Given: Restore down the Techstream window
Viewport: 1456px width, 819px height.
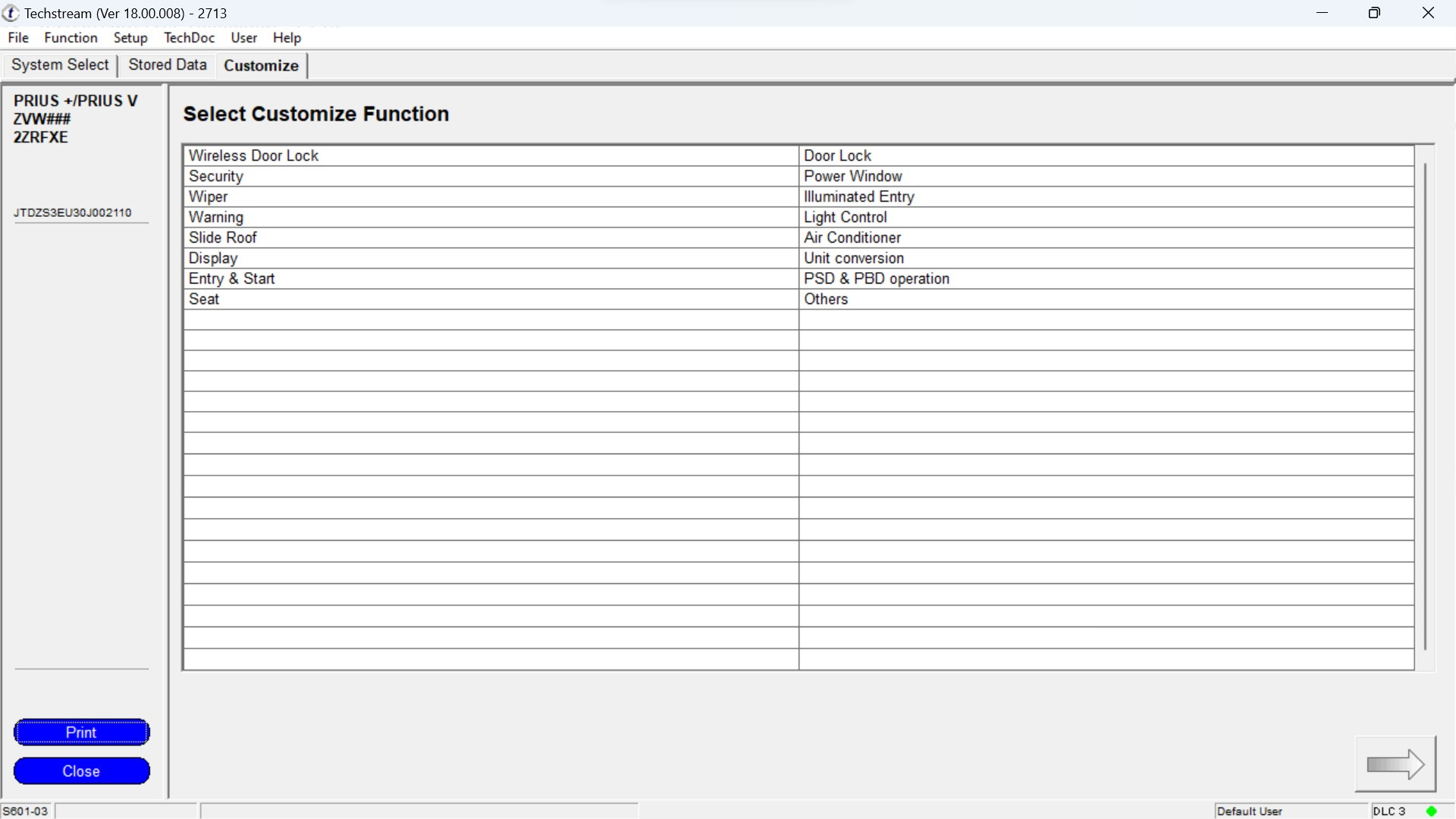Looking at the screenshot, I should [1374, 13].
